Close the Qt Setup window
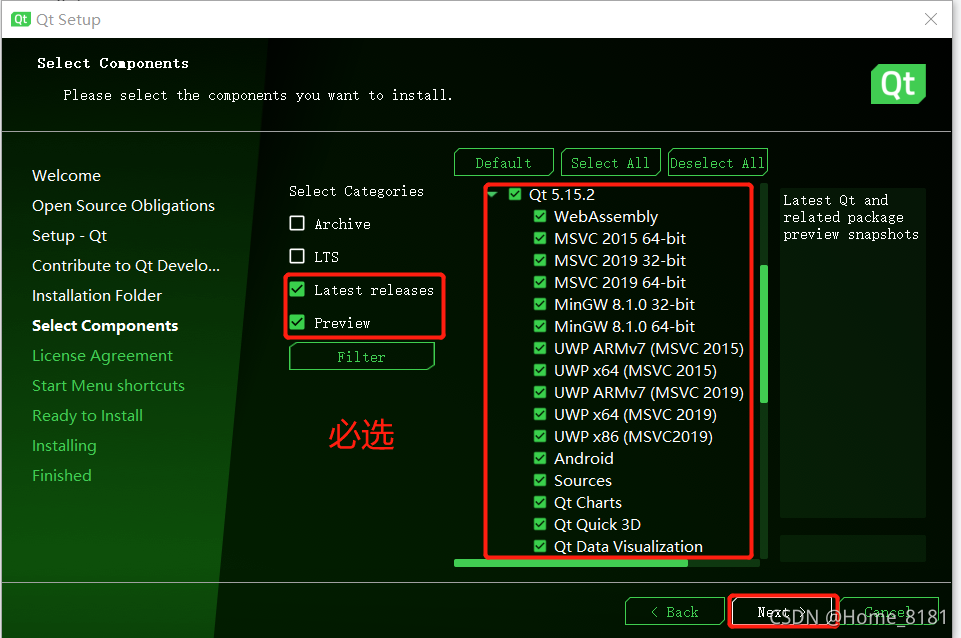The height and width of the screenshot is (638, 961). 930,19
